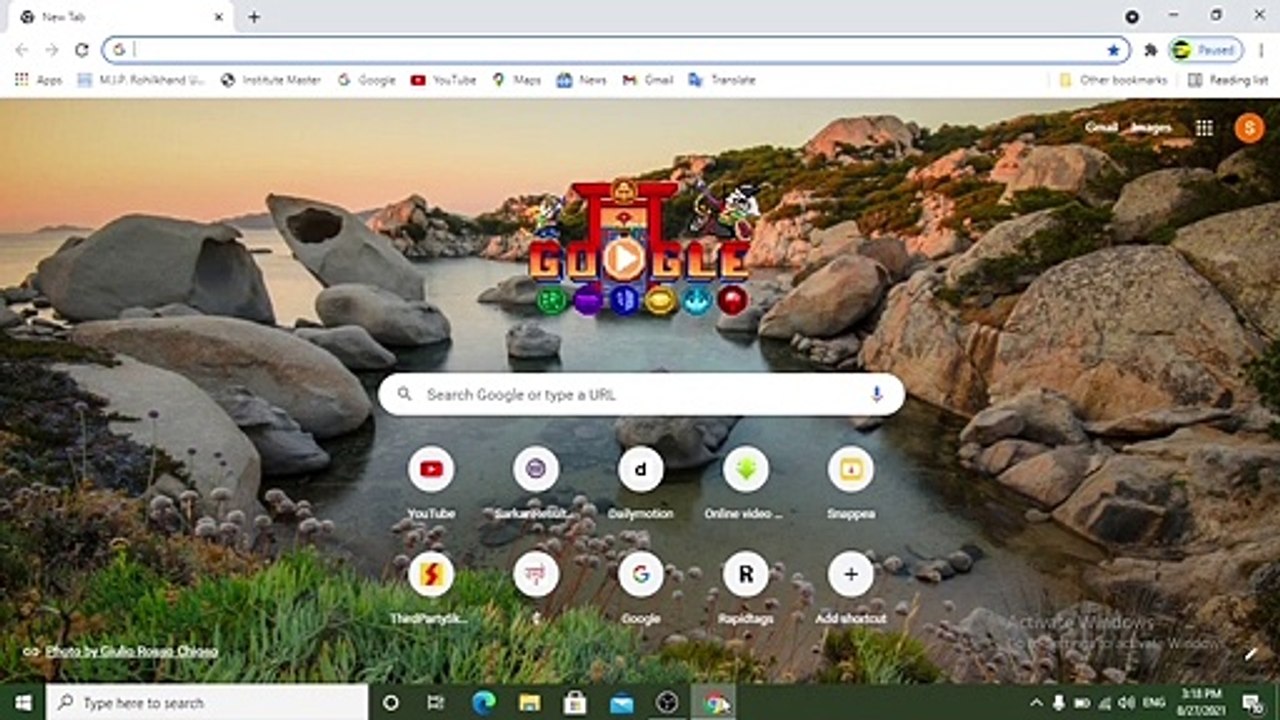Open the Translate bookmark
Image resolution: width=1280 pixels, height=720 pixels.
[x=722, y=80]
